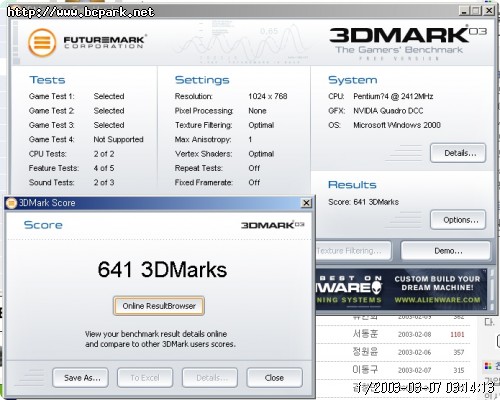Maximize the 3DMark main window
Screen dimensions: 500x400
[476, 11]
